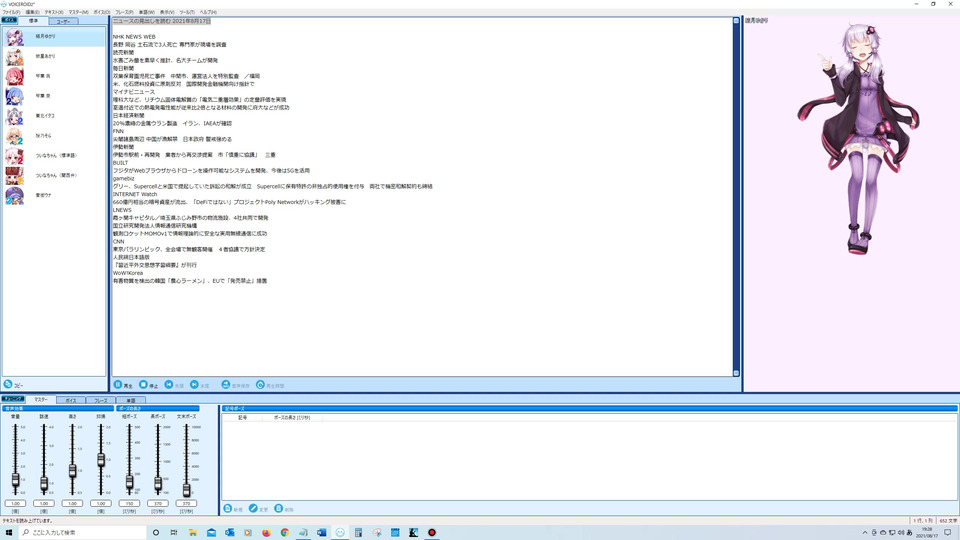Switch to the マスター tuning tab
This screenshot has height=540, width=960.
point(40,400)
